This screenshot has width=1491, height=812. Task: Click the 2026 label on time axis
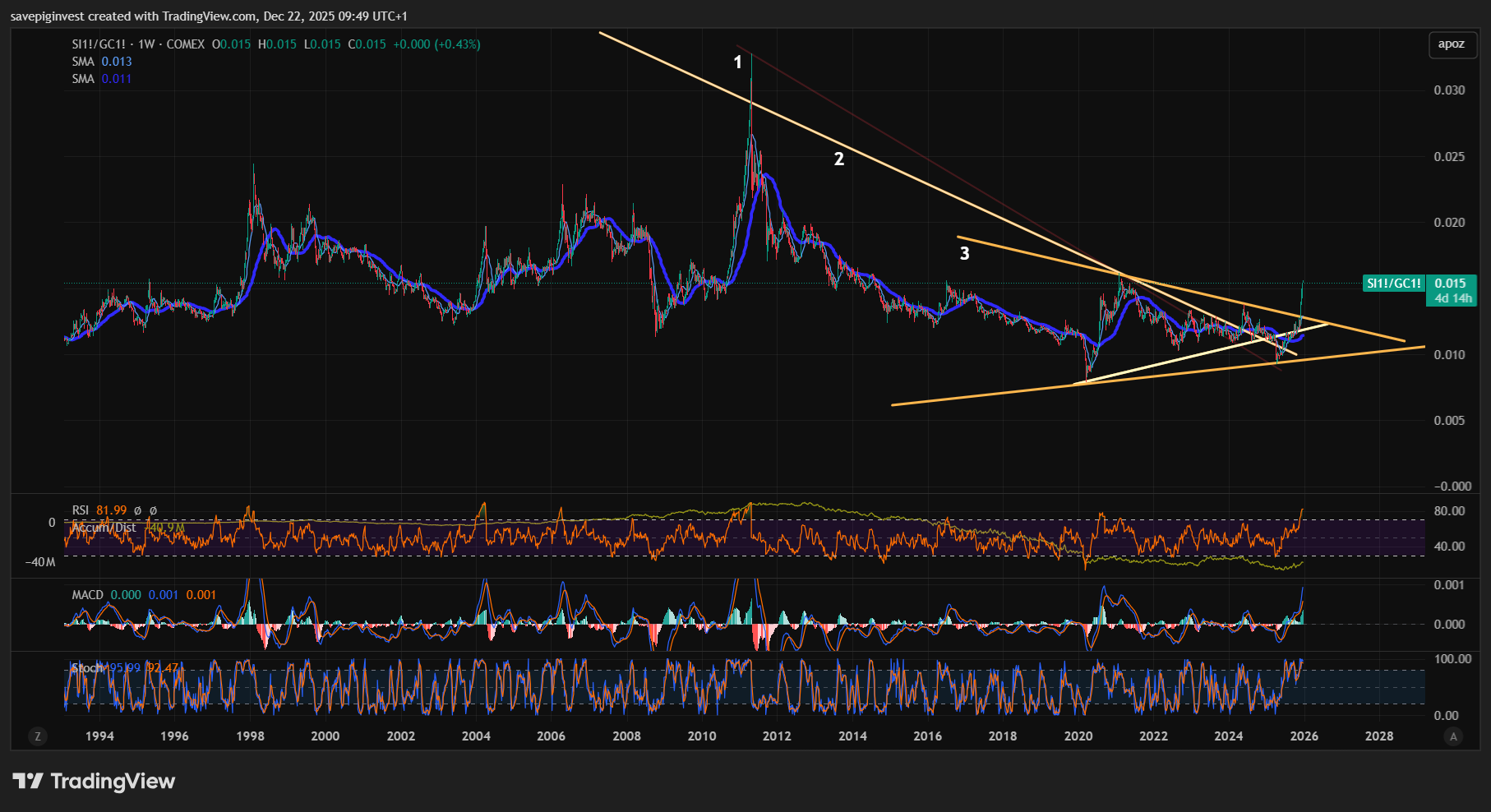[x=1304, y=736]
